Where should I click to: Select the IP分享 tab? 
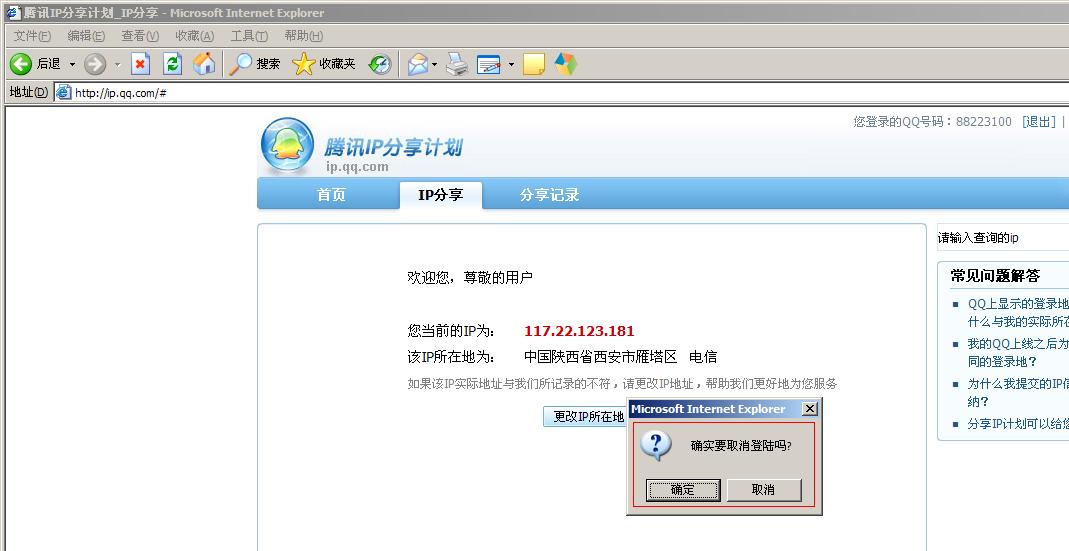440,195
